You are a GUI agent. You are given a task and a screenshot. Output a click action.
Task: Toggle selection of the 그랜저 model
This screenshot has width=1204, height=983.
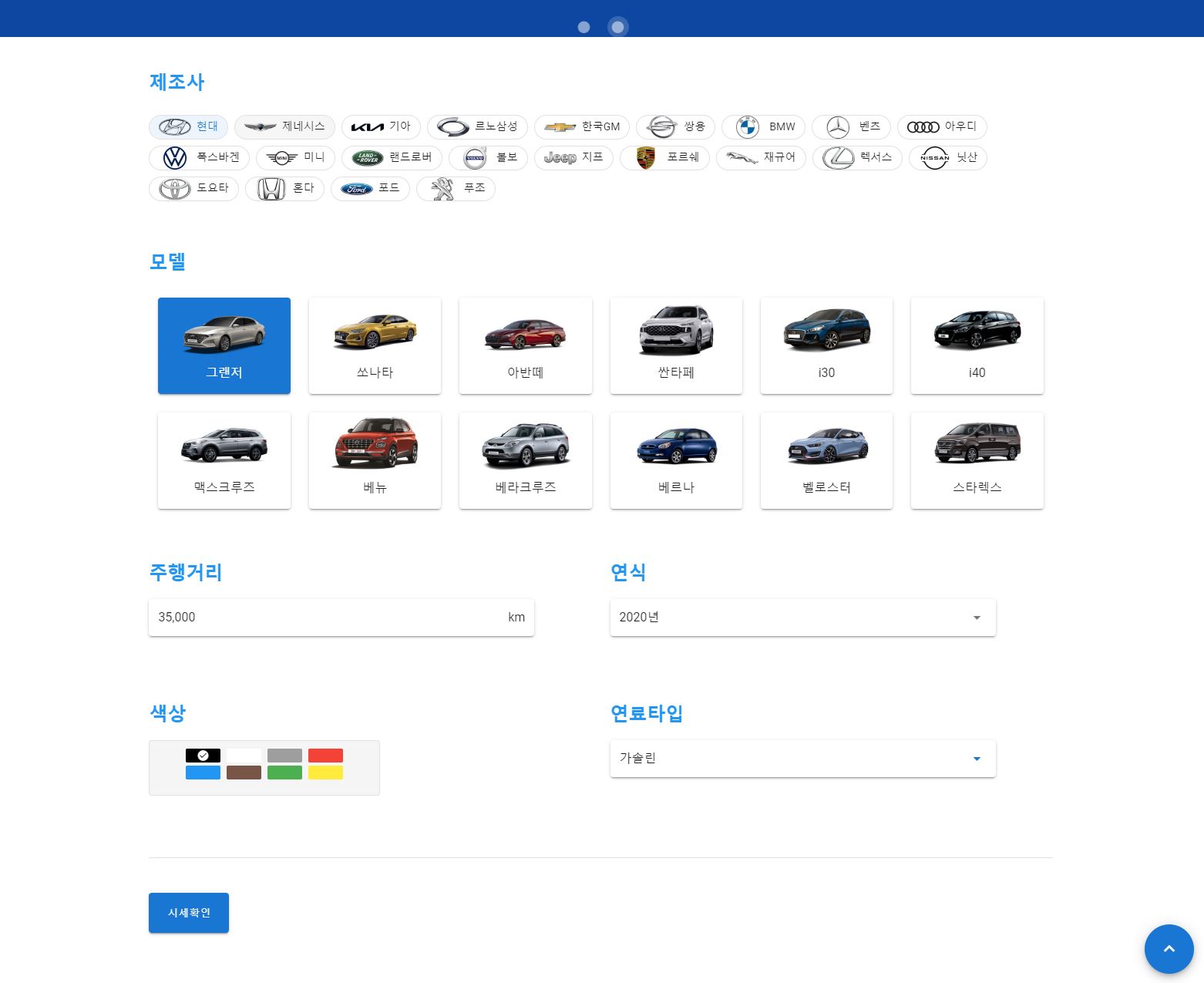[224, 345]
